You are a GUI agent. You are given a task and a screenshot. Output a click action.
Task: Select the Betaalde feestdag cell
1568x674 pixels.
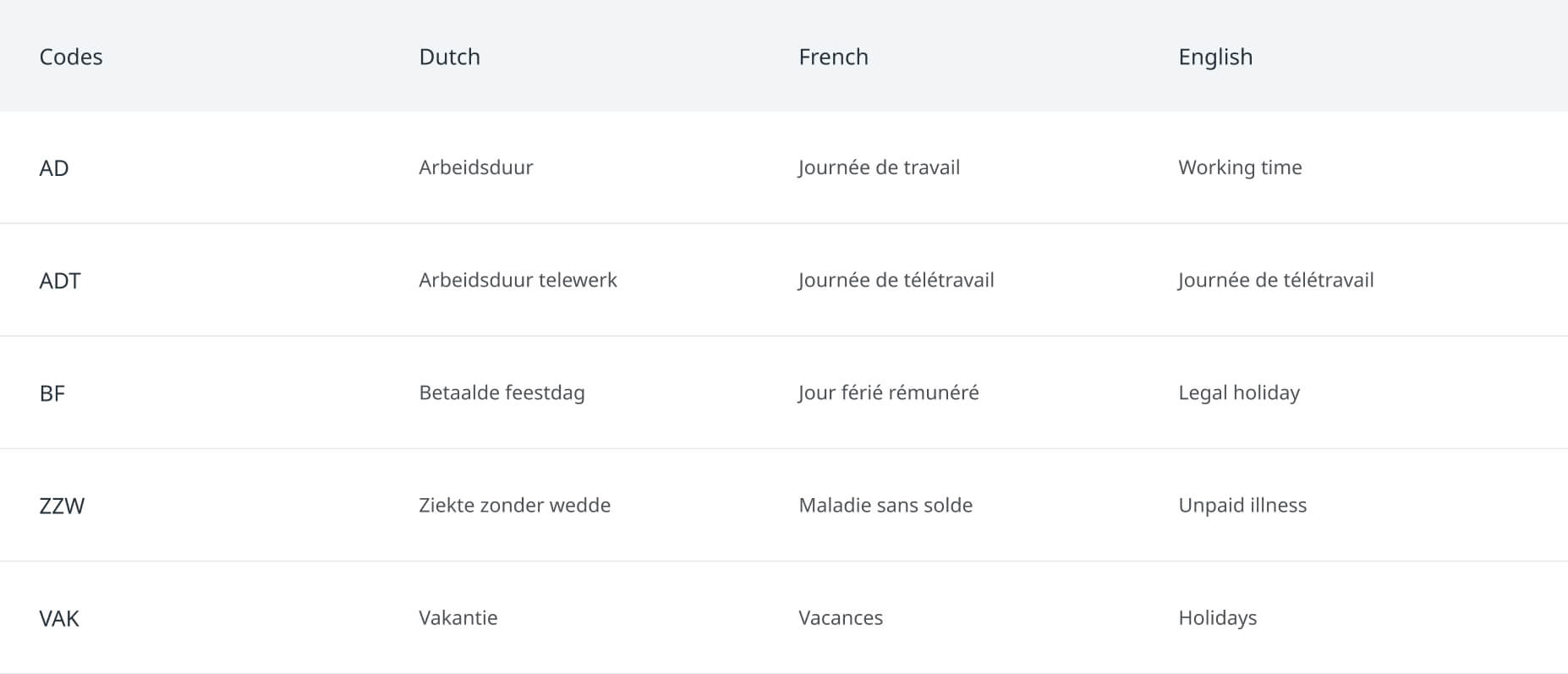(x=502, y=393)
